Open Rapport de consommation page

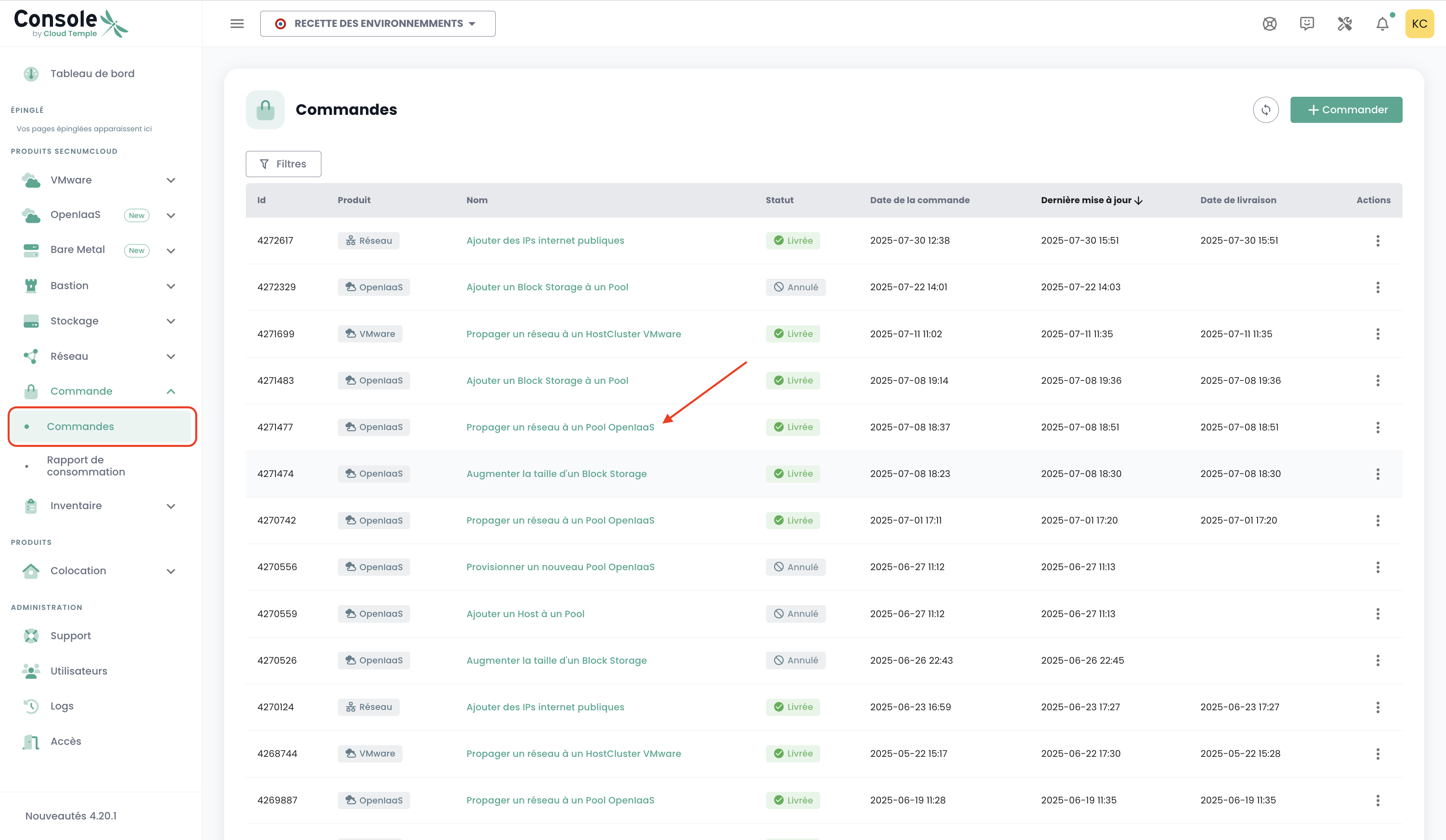tap(86, 466)
